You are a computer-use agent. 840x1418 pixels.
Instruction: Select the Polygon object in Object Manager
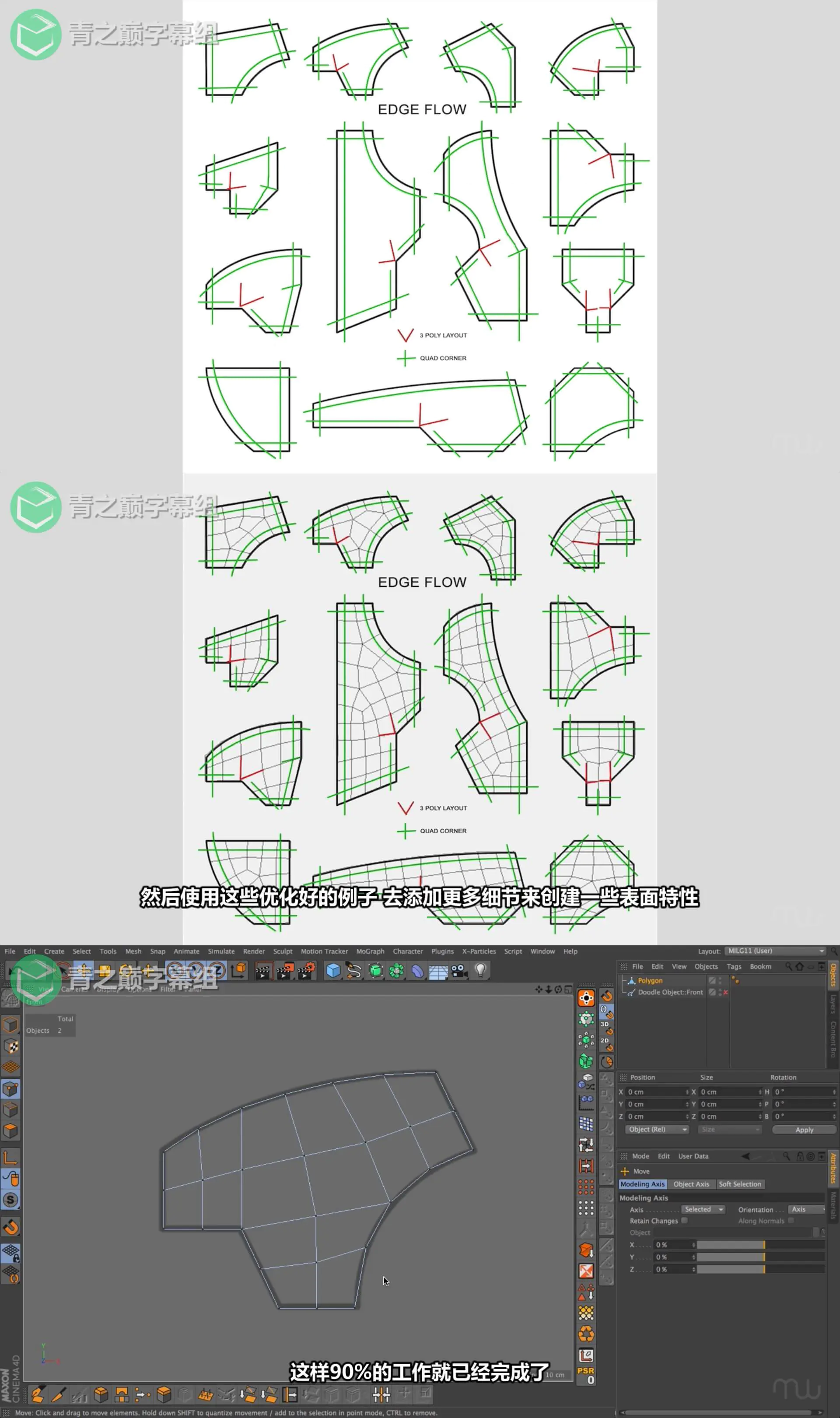650,980
